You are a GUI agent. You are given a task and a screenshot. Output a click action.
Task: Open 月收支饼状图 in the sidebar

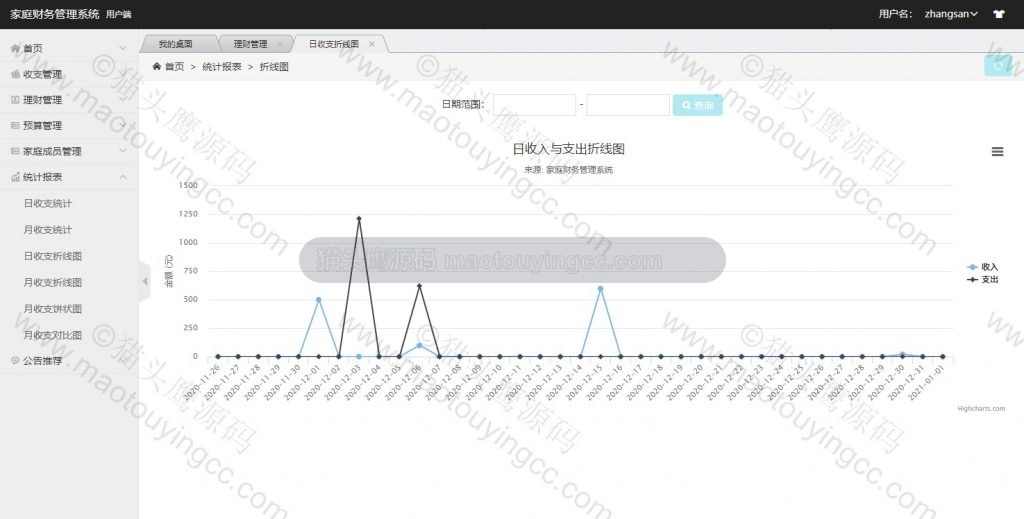click(53, 309)
